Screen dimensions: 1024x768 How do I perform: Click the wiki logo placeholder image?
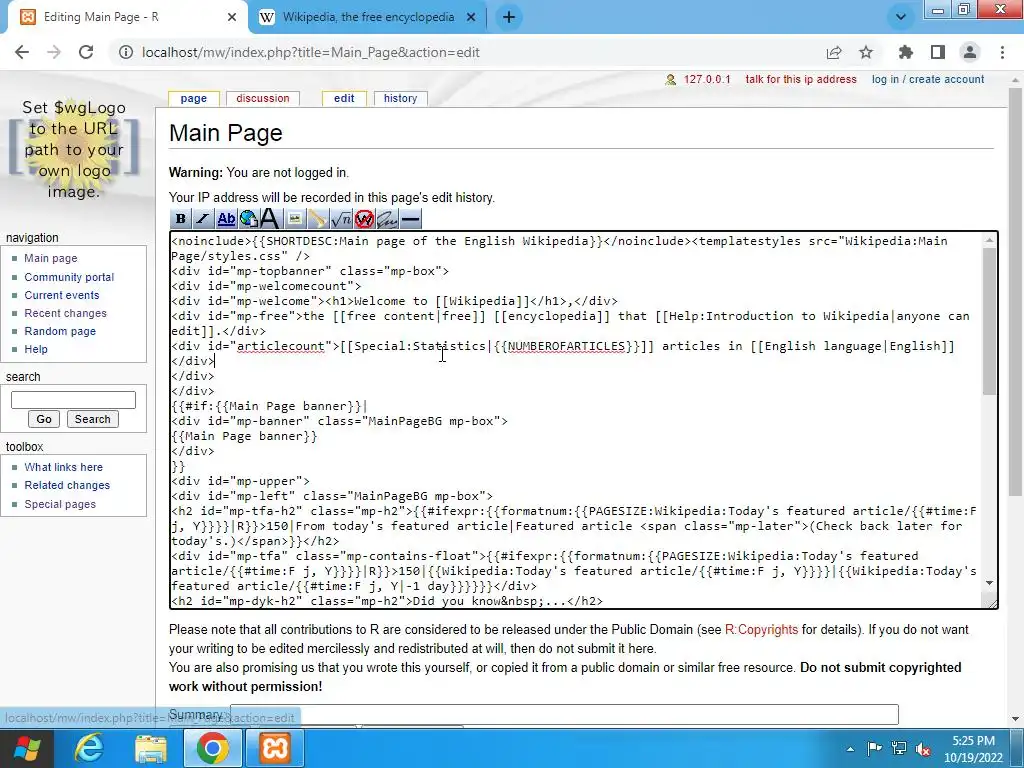pyautogui.click(x=74, y=150)
